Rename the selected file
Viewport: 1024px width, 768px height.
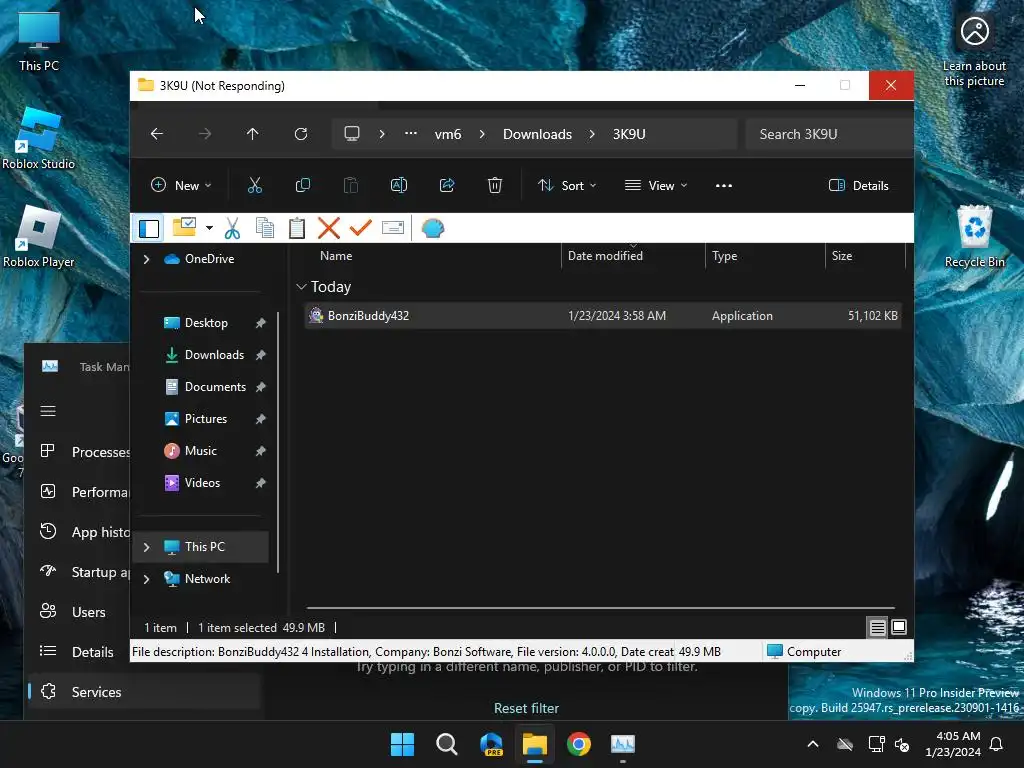tap(398, 185)
